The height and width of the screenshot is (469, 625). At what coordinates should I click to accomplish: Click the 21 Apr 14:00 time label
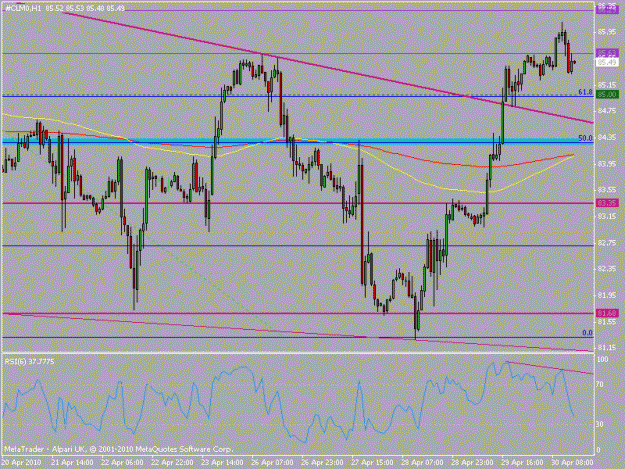[x=73, y=462]
